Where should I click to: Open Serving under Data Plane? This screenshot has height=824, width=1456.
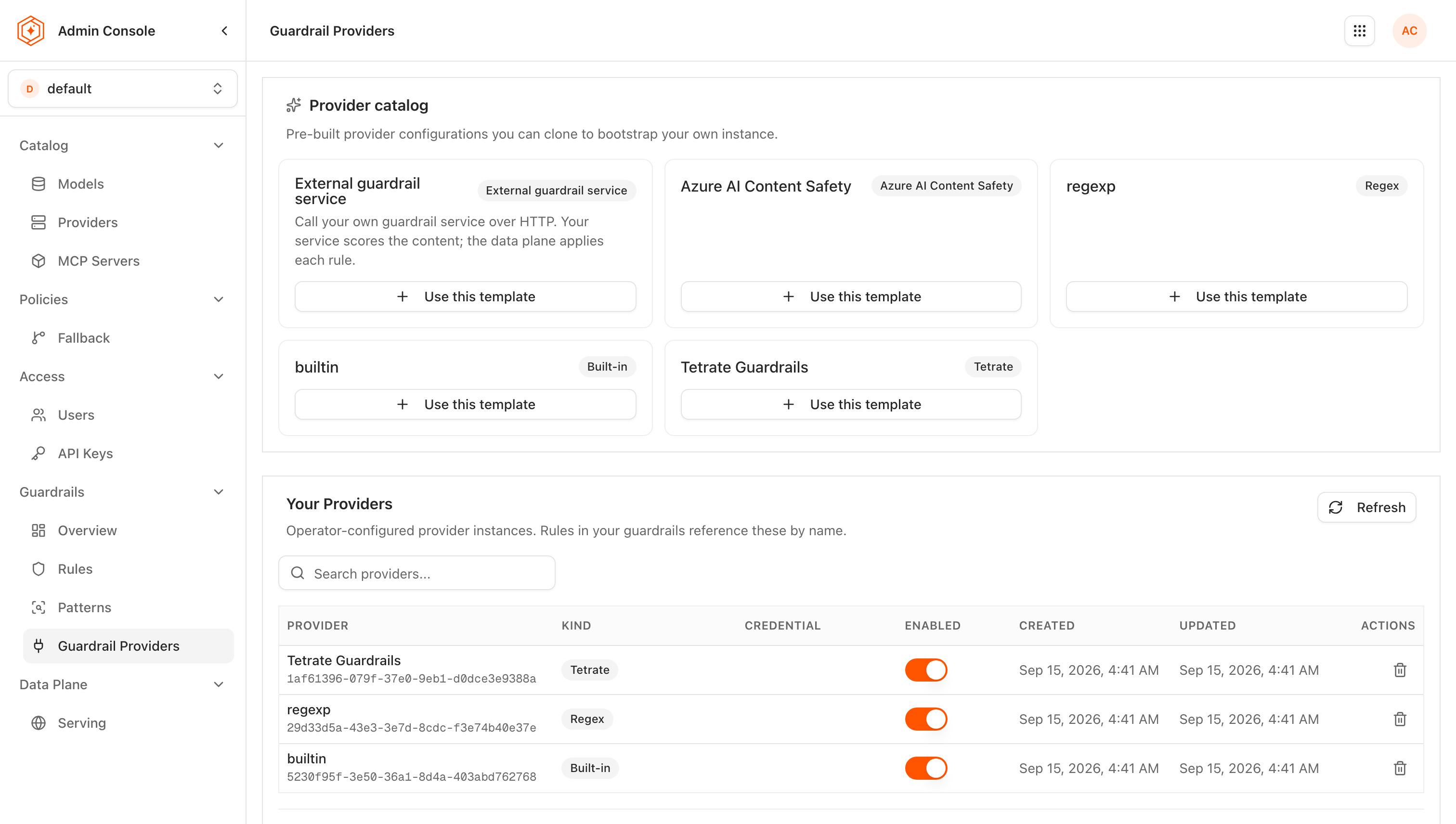click(128, 723)
